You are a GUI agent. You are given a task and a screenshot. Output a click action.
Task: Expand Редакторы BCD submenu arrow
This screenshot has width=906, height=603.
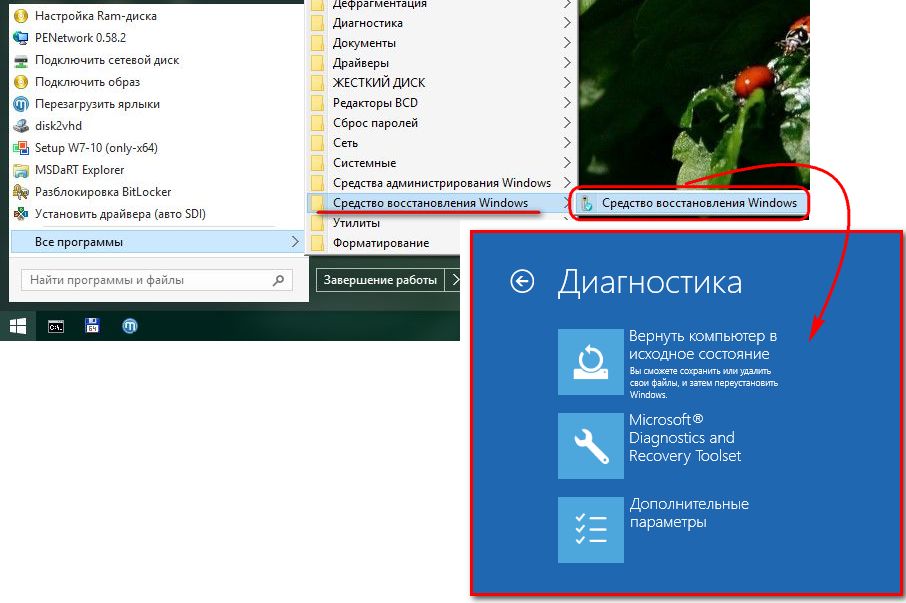tap(567, 103)
